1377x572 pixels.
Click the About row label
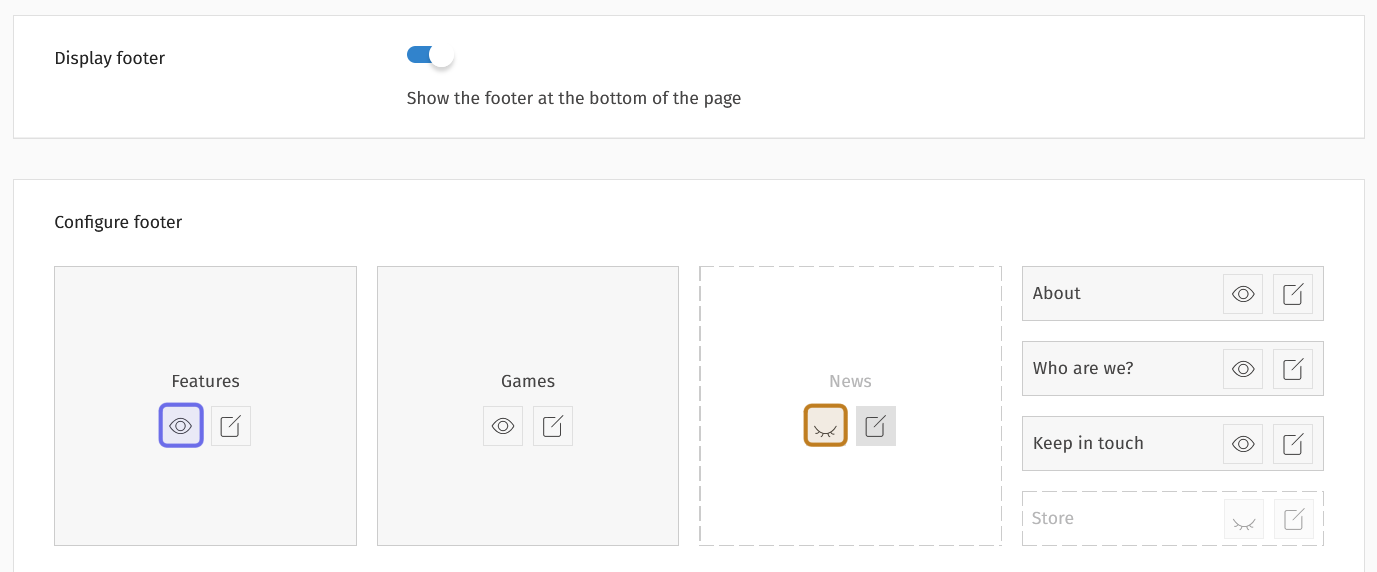click(x=1057, y=294)
